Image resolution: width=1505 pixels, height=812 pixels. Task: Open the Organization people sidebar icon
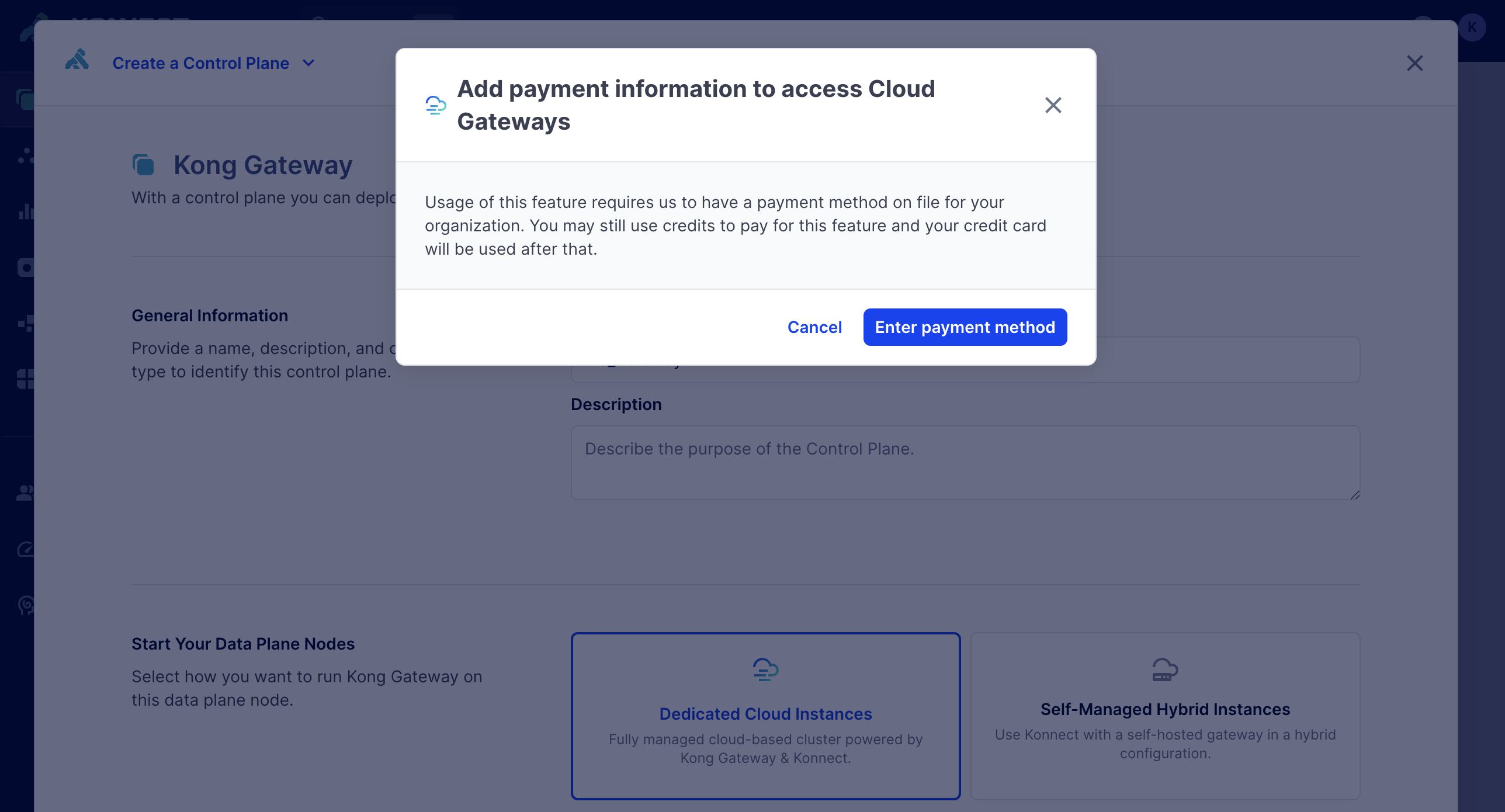pyautogui.click(x=25, y=492)
